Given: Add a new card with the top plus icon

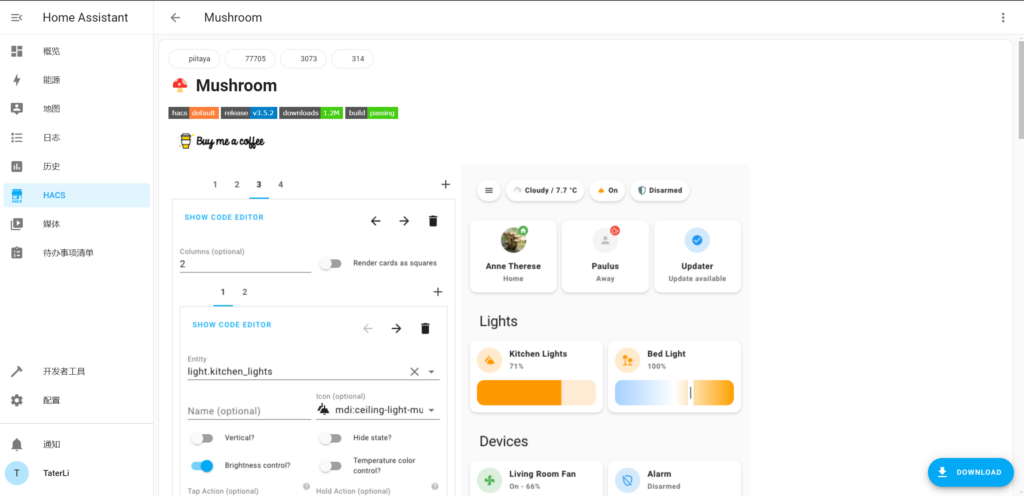Looking at the screenshot, I should 445,185.
